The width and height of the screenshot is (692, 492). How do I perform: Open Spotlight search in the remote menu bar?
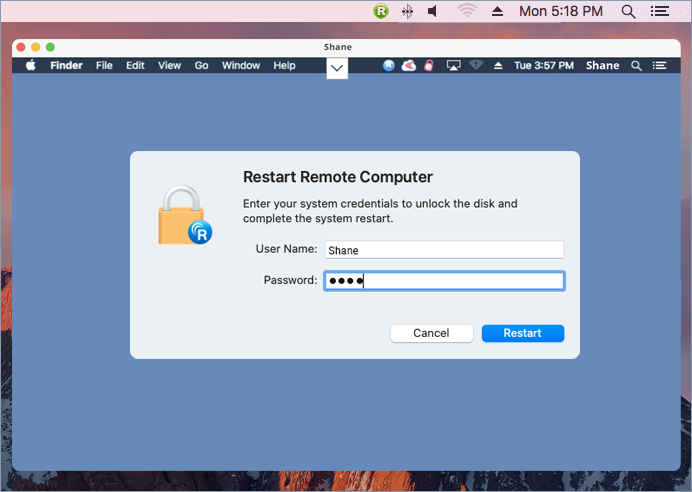(636, 66)
